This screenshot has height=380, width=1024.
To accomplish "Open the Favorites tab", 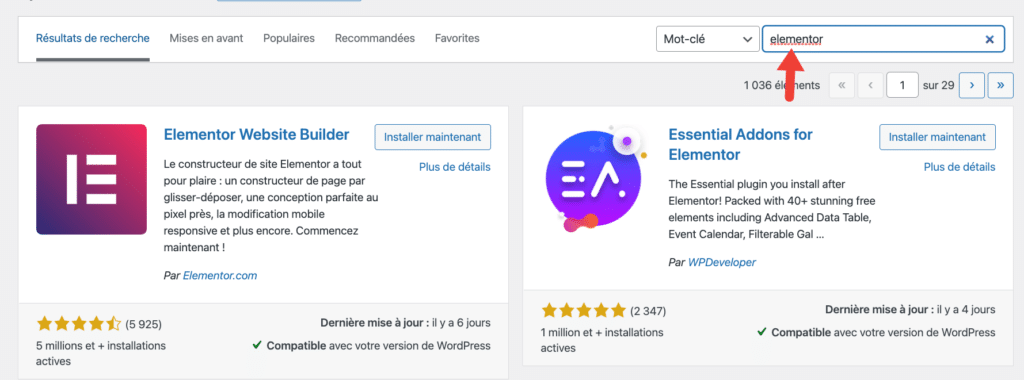I will [457, 39].
